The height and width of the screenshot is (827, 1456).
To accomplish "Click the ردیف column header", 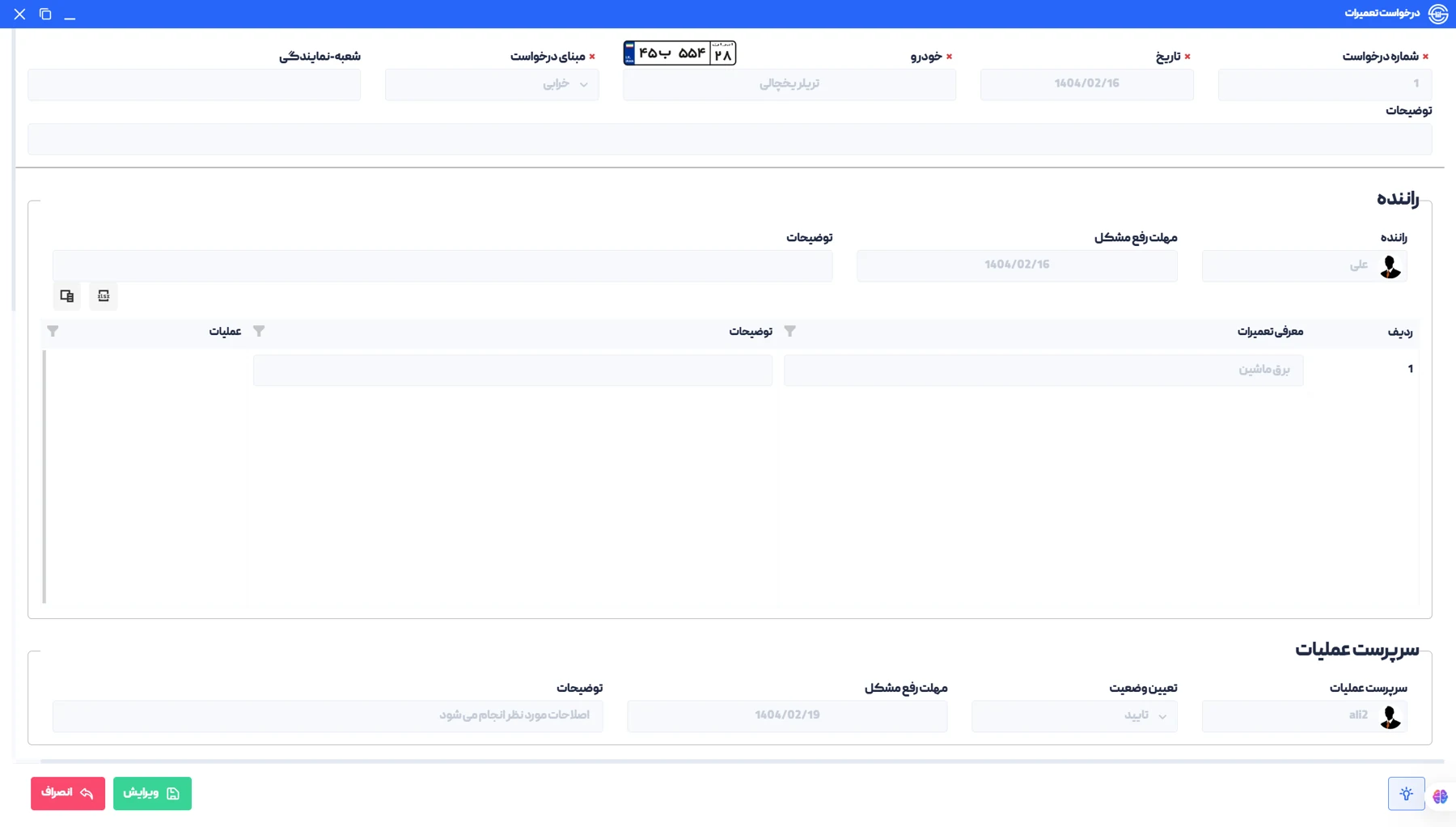I will (1400, 332).
